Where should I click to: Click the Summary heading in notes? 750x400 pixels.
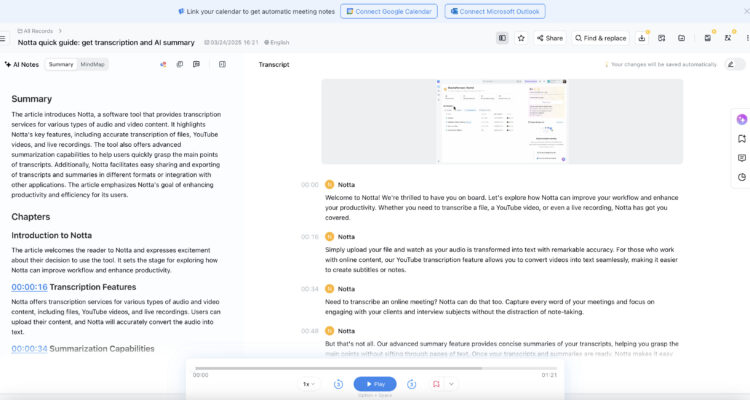[32, 99]
